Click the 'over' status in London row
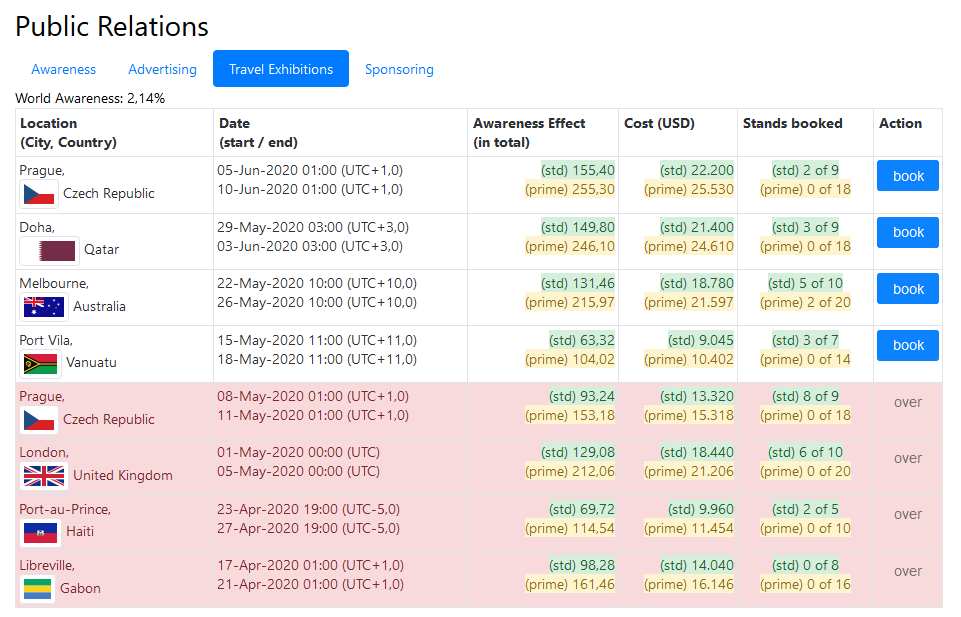This screenshot has width=961, height=617. (908, 458)
